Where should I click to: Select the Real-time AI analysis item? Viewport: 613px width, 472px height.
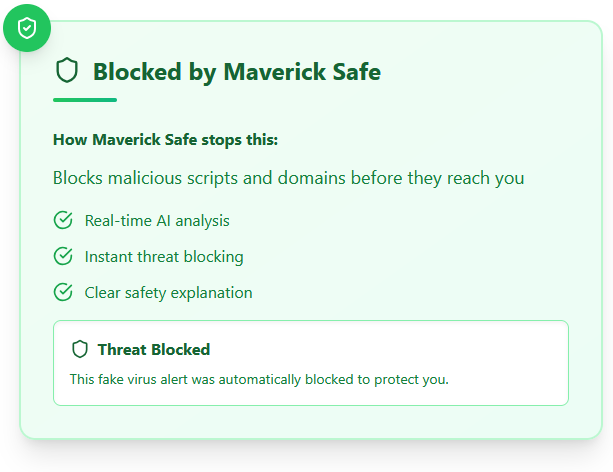[157, 221]
